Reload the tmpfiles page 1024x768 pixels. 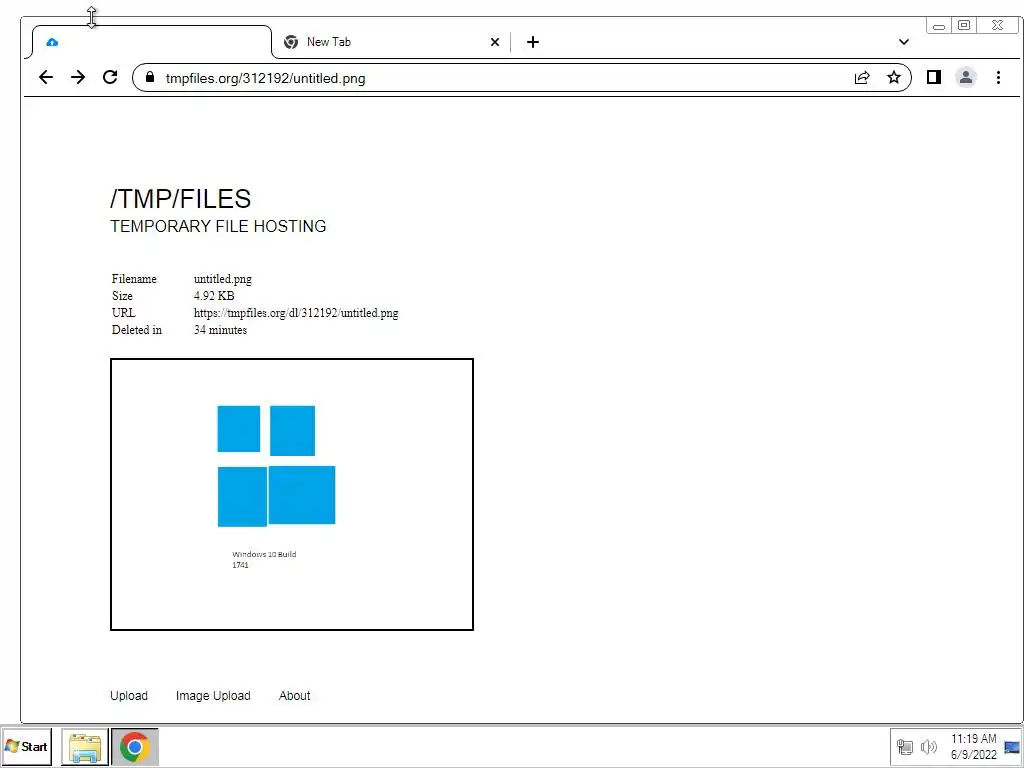(x=110, y=78)
